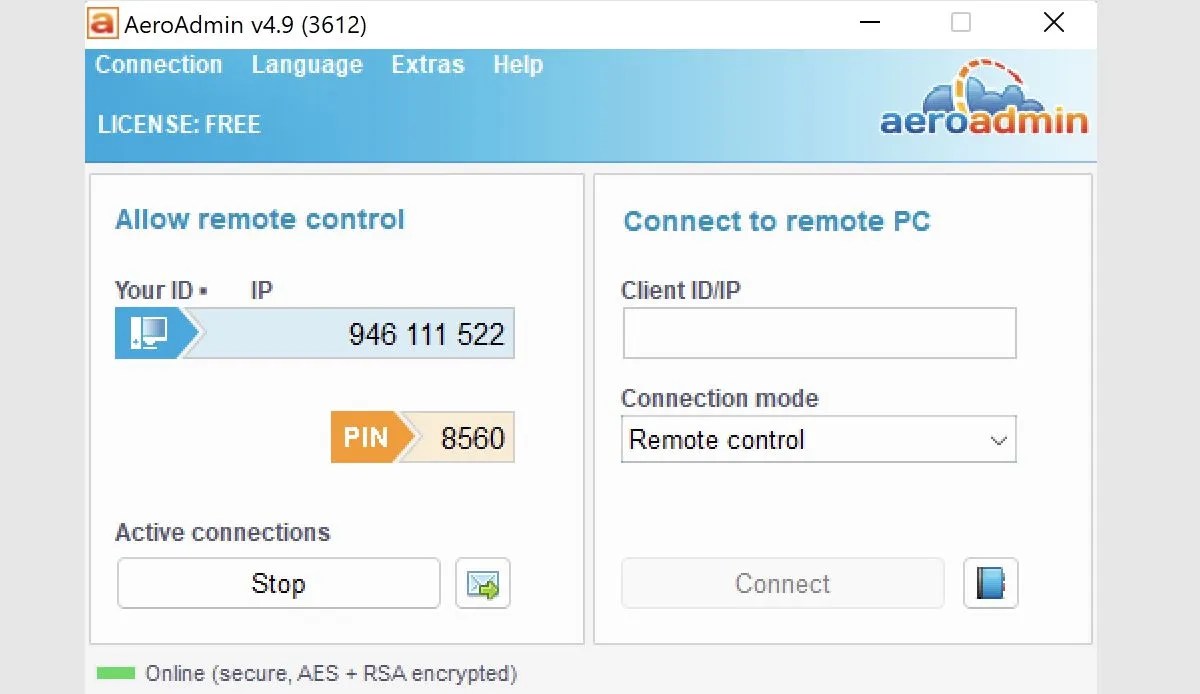This screenshot has height=694, width=1200.
Task: Click the Connect button
Action: tap(782, 583)
